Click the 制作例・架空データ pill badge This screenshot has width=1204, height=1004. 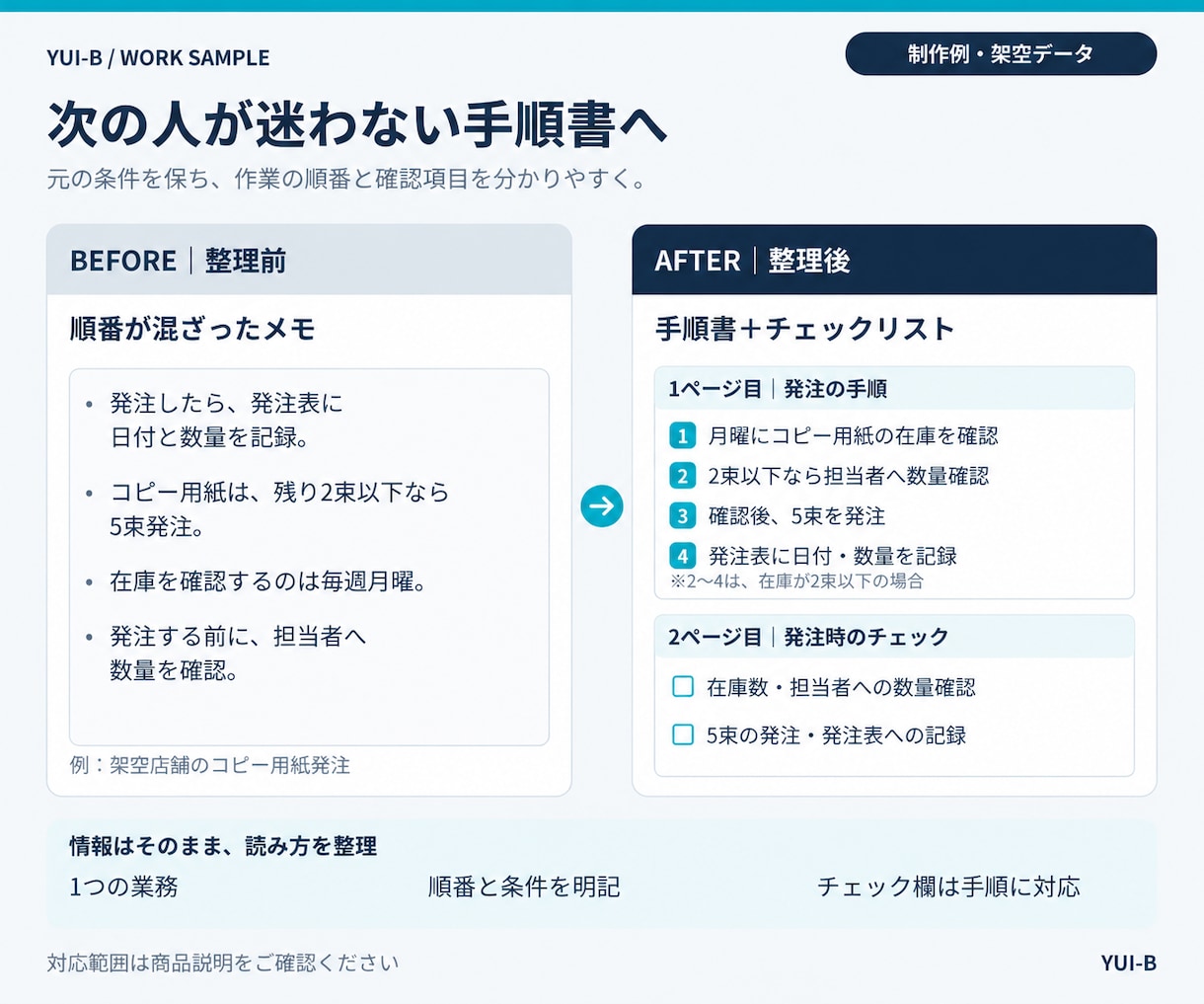point(1001,54)
